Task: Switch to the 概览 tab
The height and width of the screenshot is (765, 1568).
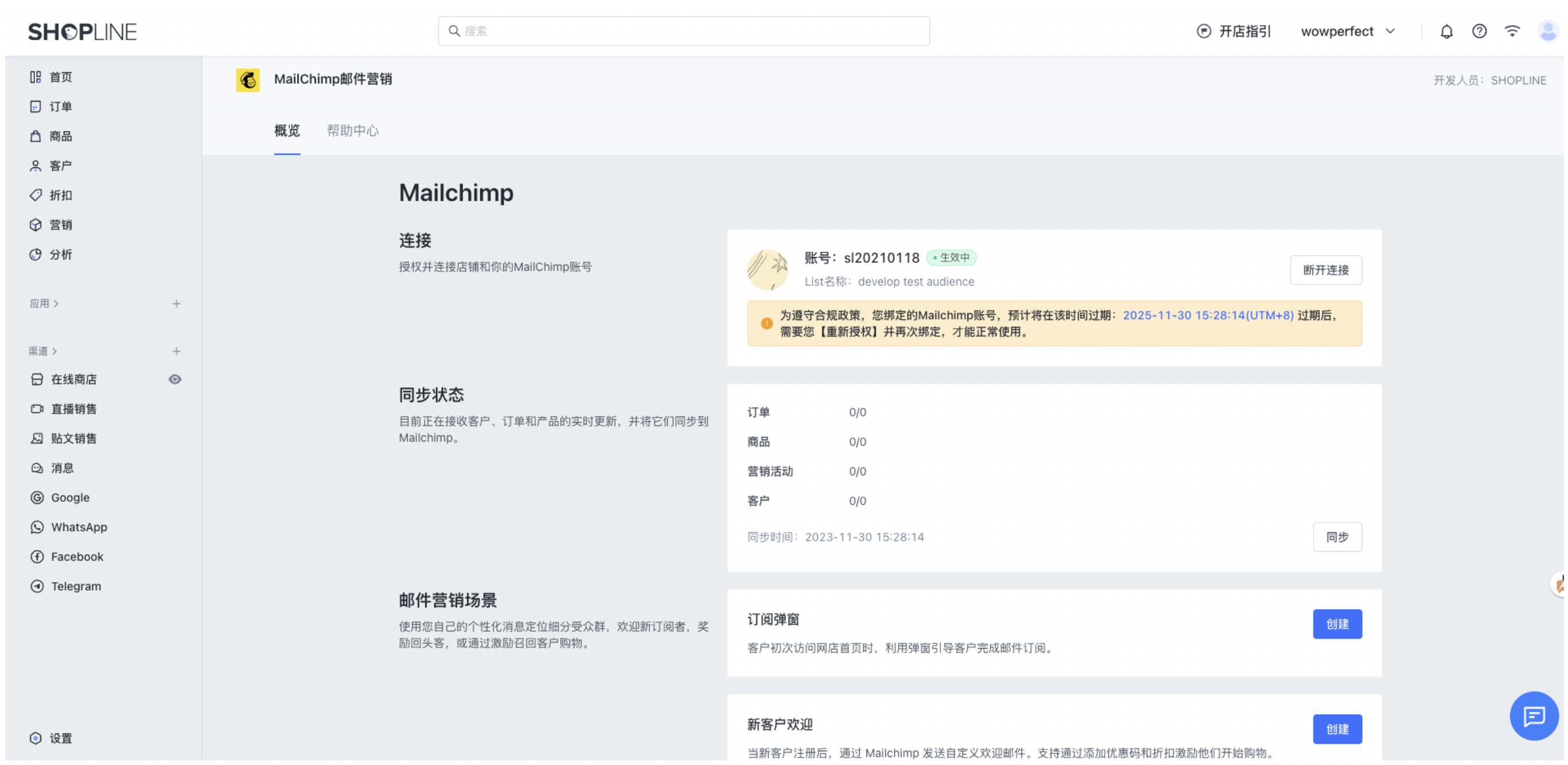Action: pos(287,130)
